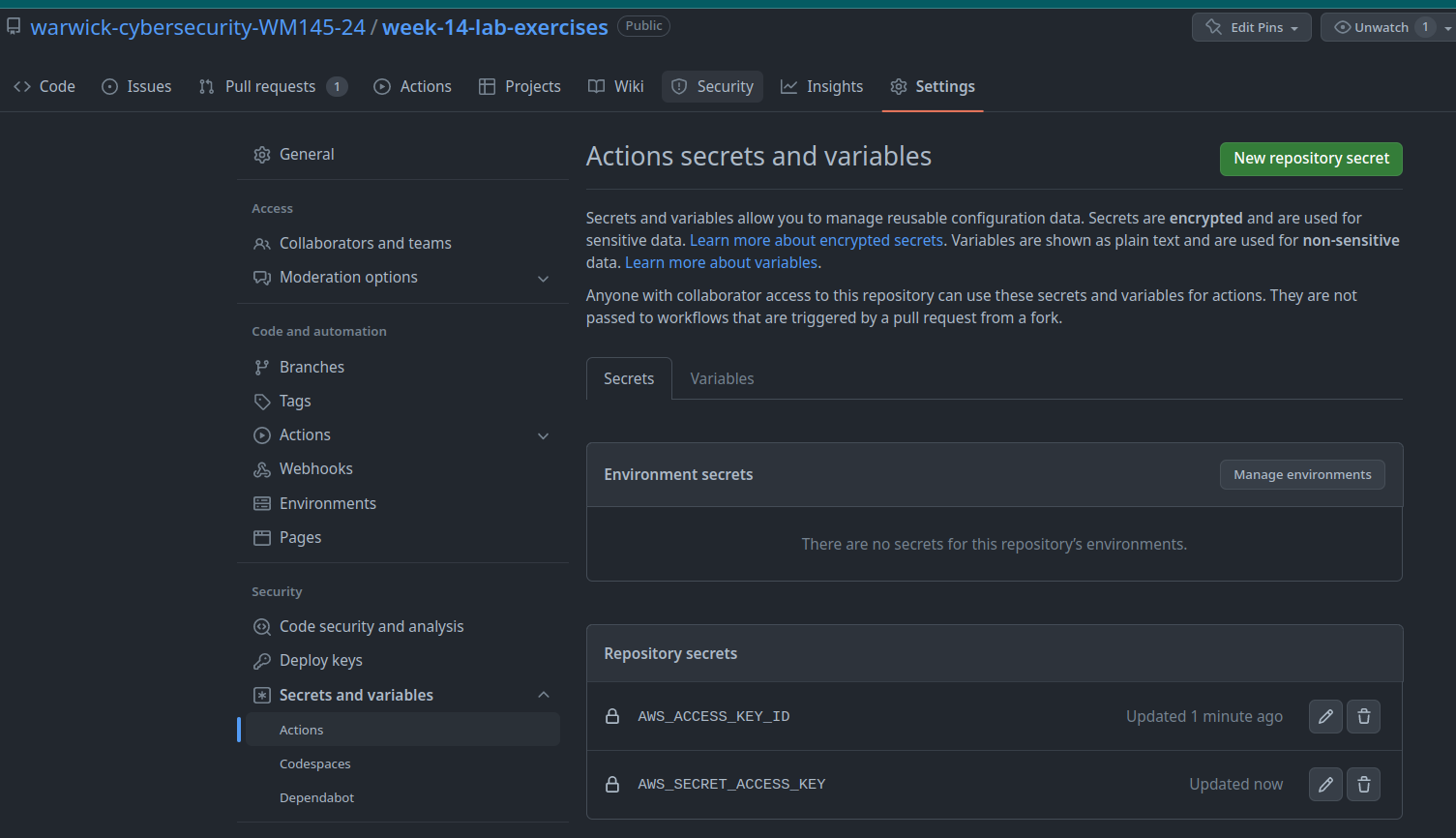The image size is (1456, 838).
Task: Collapse the Secrets and variables chevron
Action: point(544,695)
